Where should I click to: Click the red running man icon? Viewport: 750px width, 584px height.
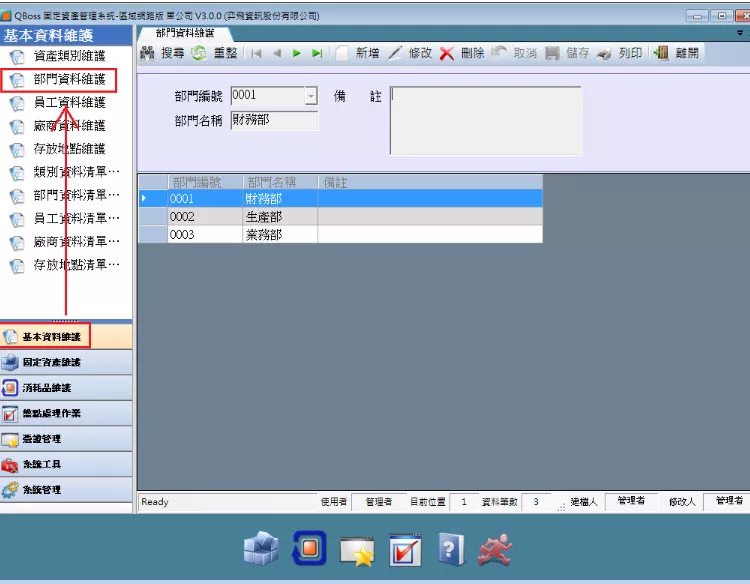pyautogui.click(x=494, y=549)
